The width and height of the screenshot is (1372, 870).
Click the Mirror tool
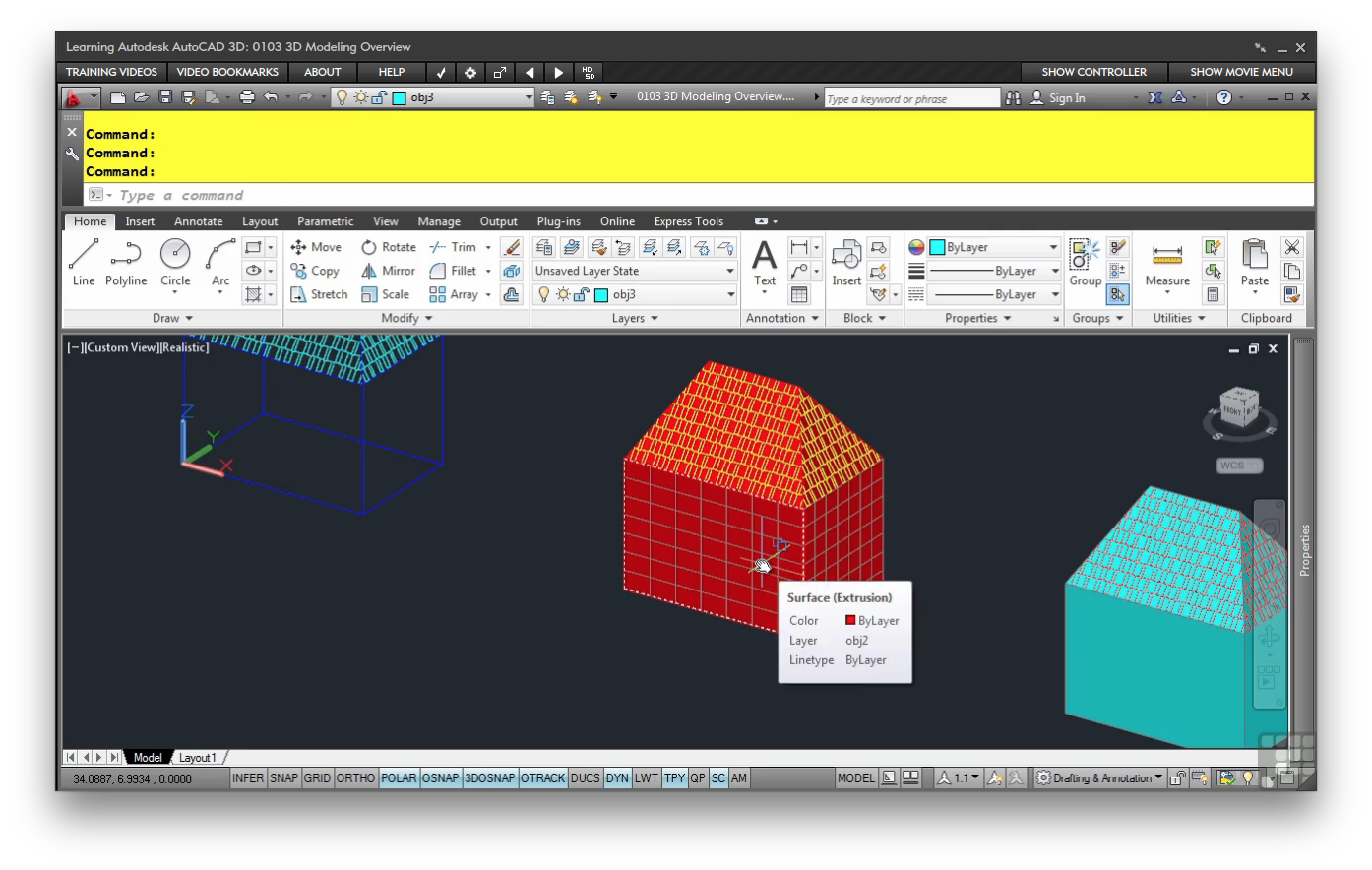coord(388,271)
